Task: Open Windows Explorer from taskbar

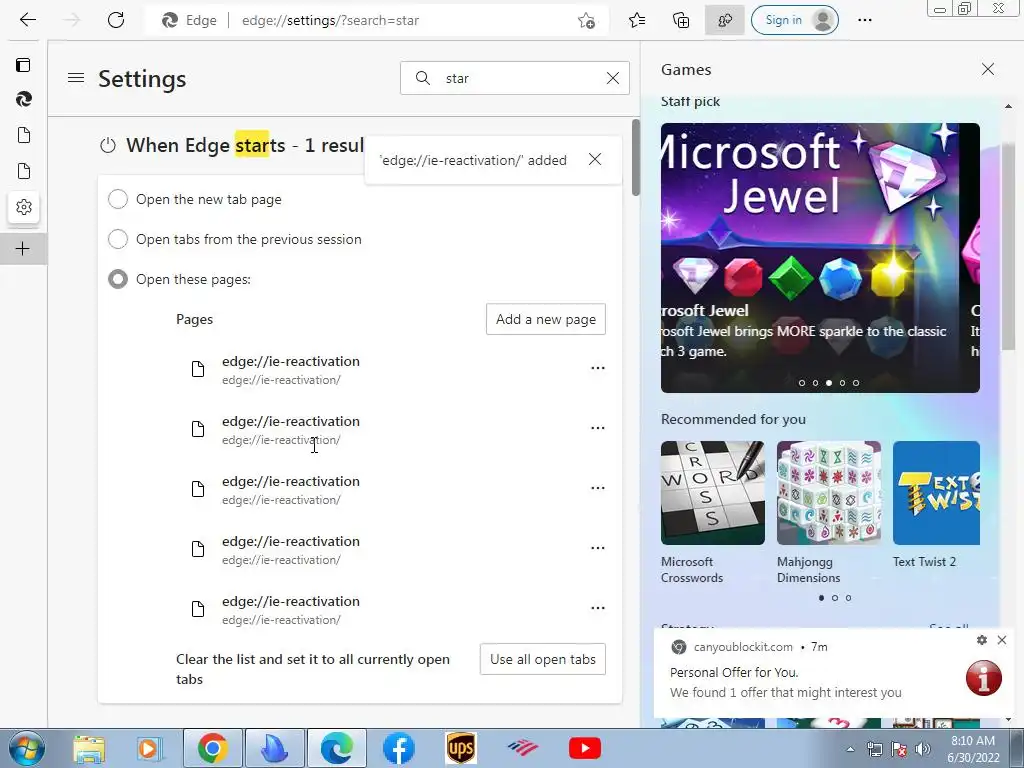Action: coord(89,748)
